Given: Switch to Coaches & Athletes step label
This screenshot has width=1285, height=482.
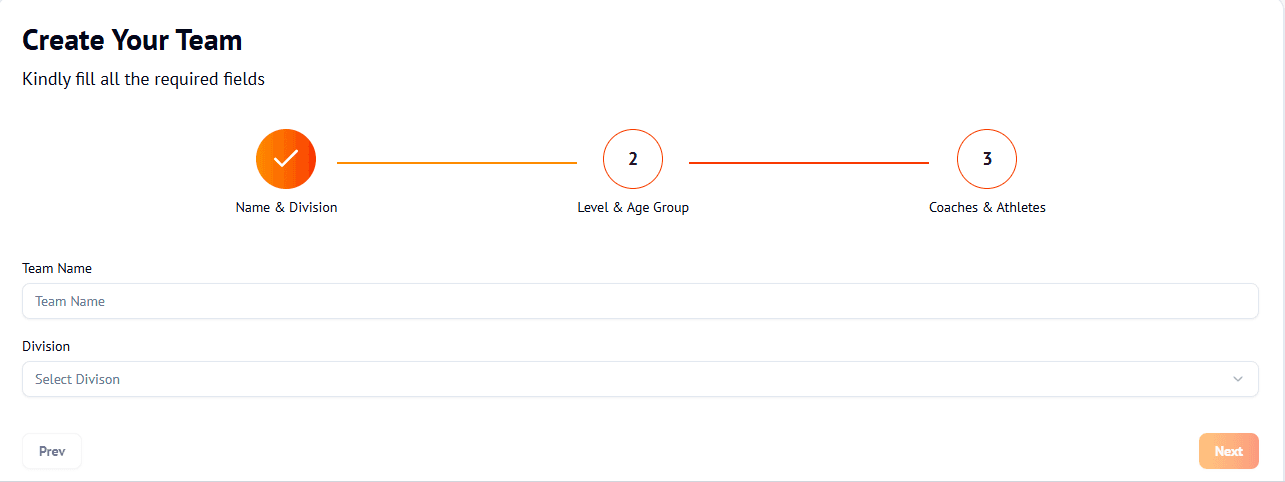Looking at the screenshot, I should pos(987,208).
